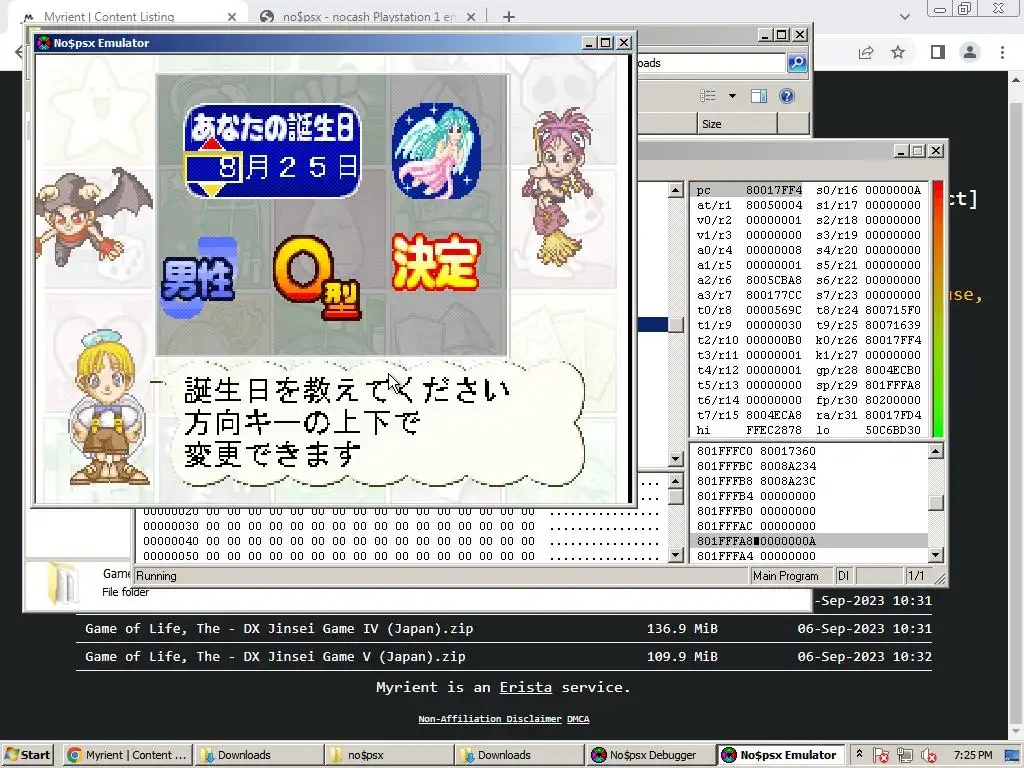Select the pc register row
The image size is (1024, 768).
748,190
